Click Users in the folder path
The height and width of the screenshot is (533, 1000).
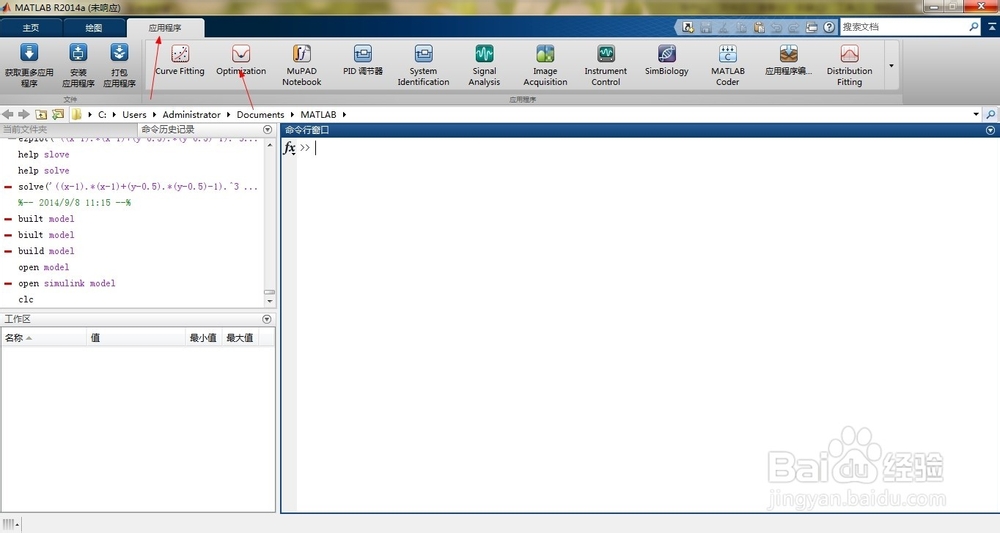point(135,115)
